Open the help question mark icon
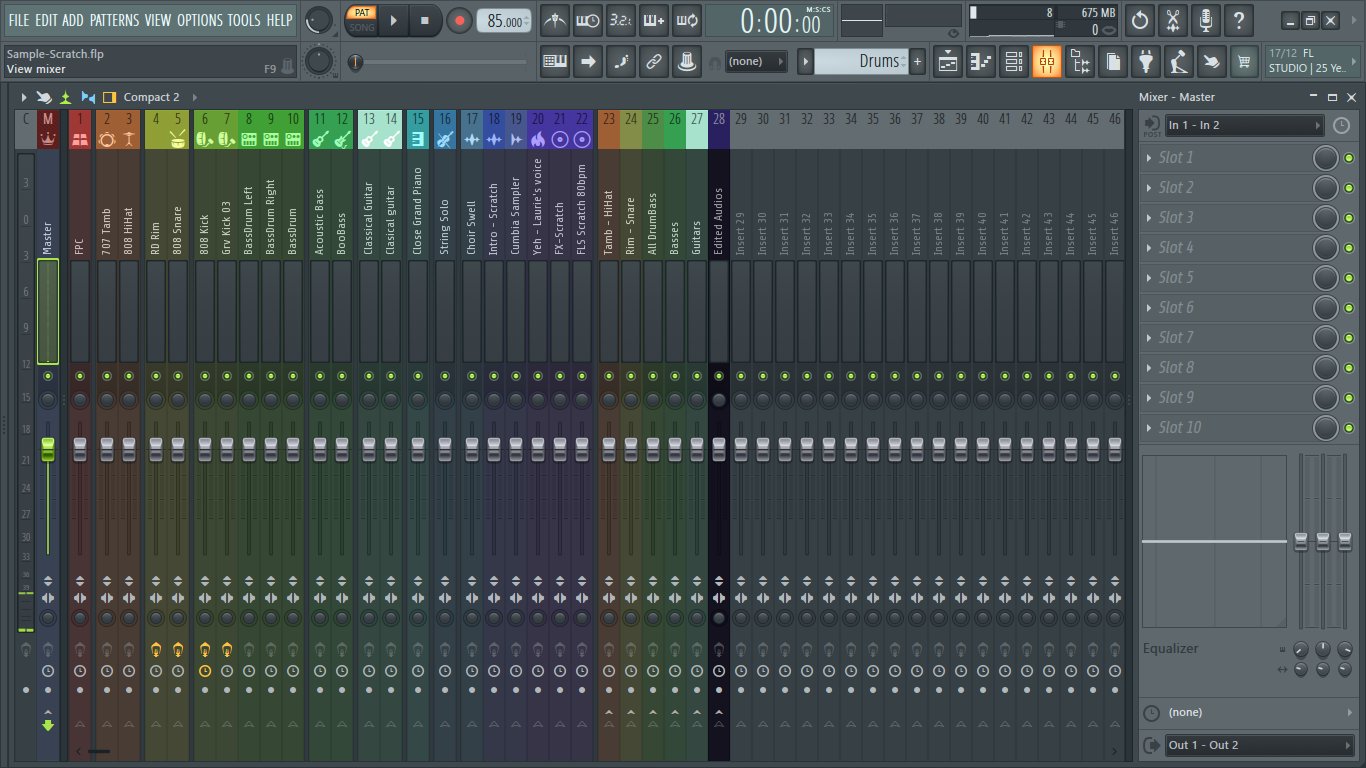Screen dimensions: 1366x768 1239,20
